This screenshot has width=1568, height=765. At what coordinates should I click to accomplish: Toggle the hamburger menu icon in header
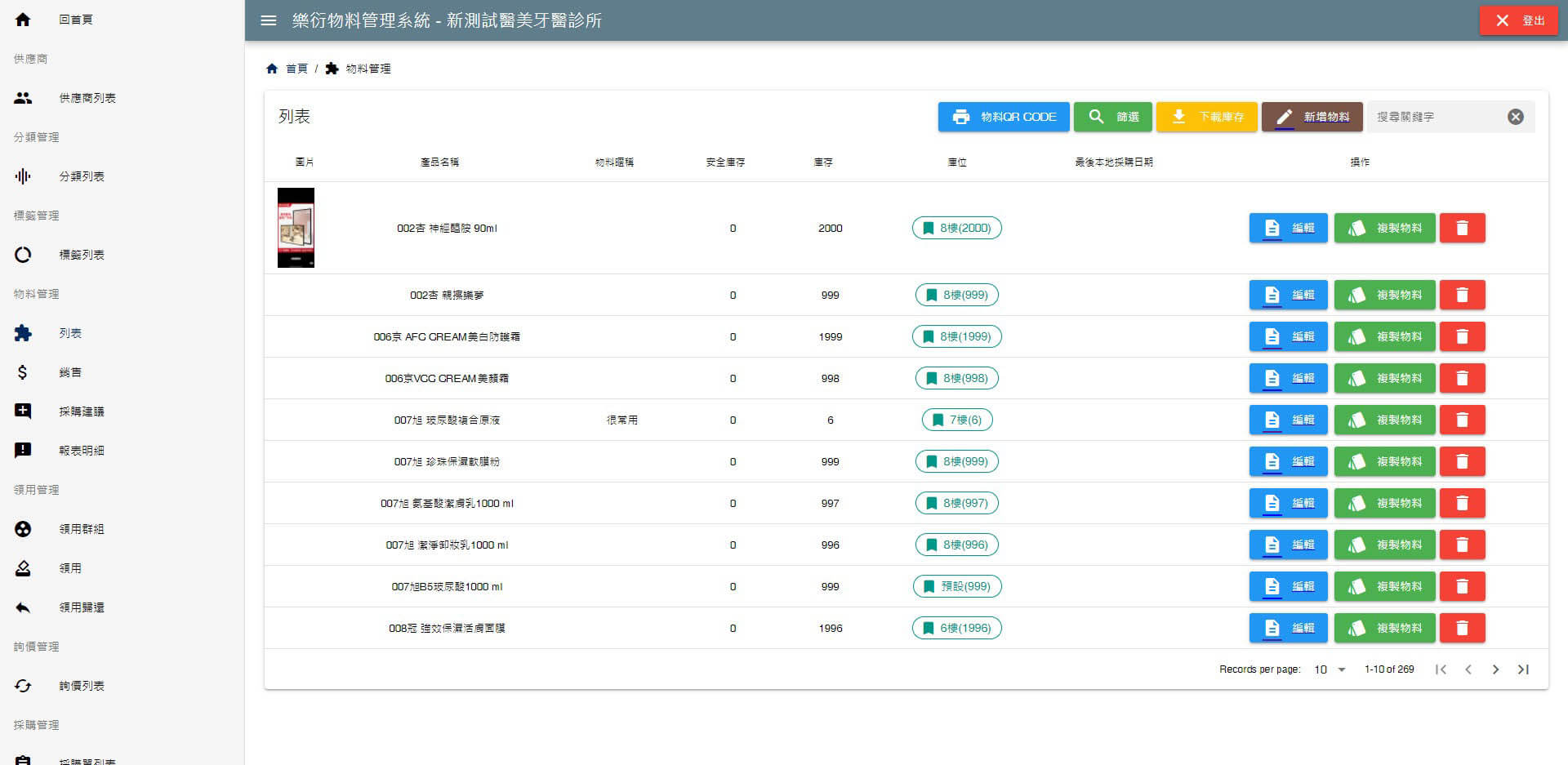269,20
